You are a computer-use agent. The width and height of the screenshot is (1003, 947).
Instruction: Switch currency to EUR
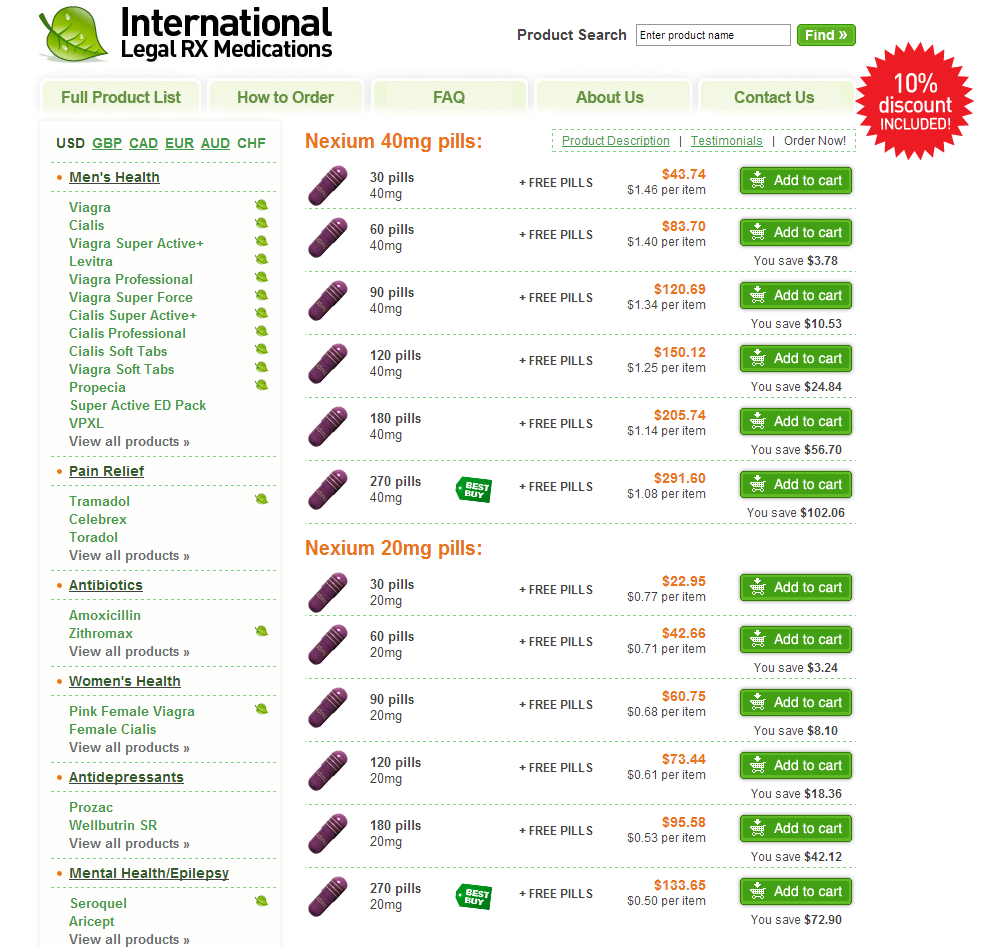click(179, 143)
